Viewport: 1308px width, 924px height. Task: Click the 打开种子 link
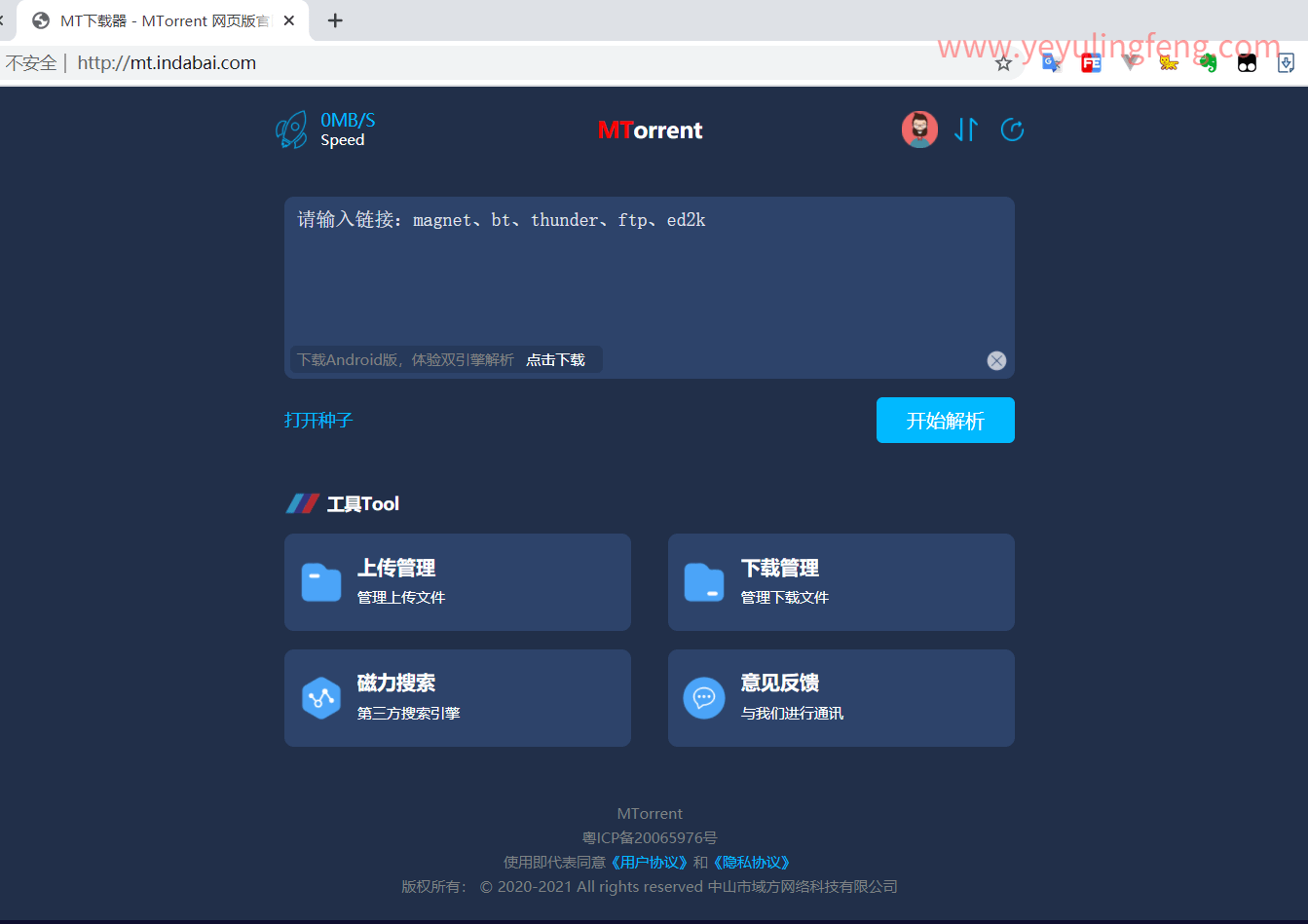pos(318,421)
